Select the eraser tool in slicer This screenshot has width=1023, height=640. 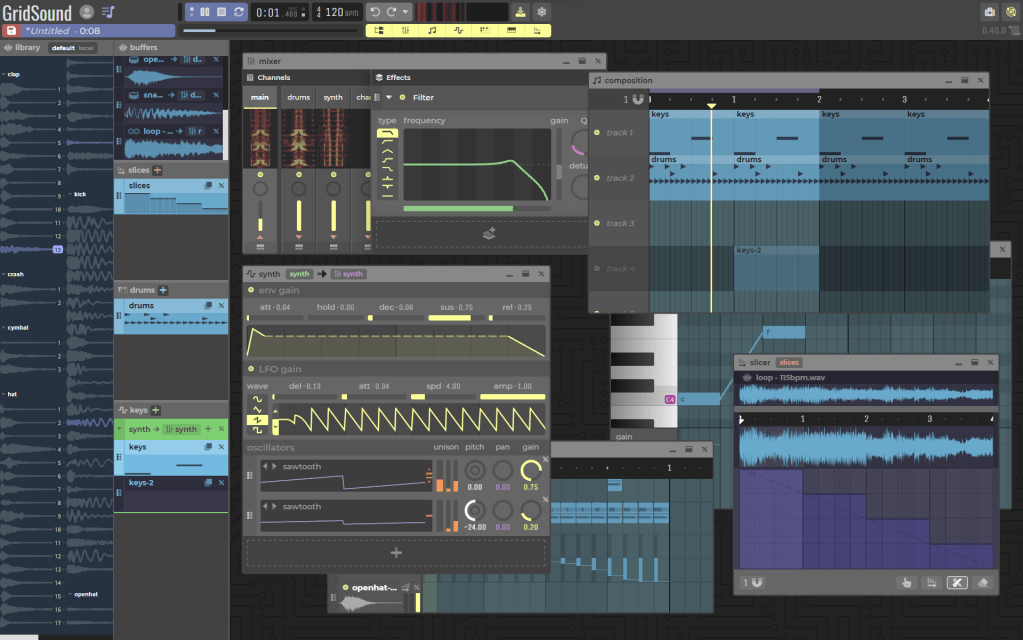[x=983, y=583]
